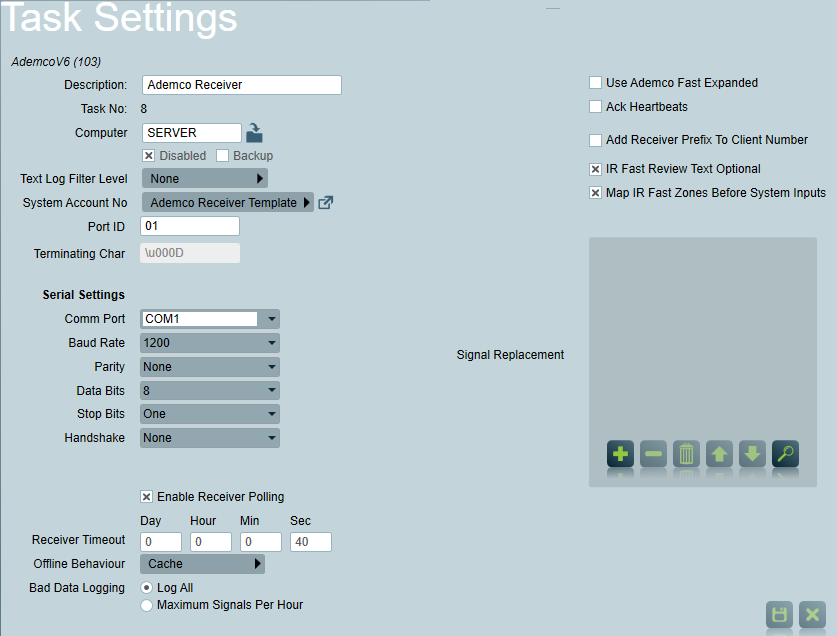Open Text Log Filter Level dropdown
Screen dimensions: 837x636
205,178
